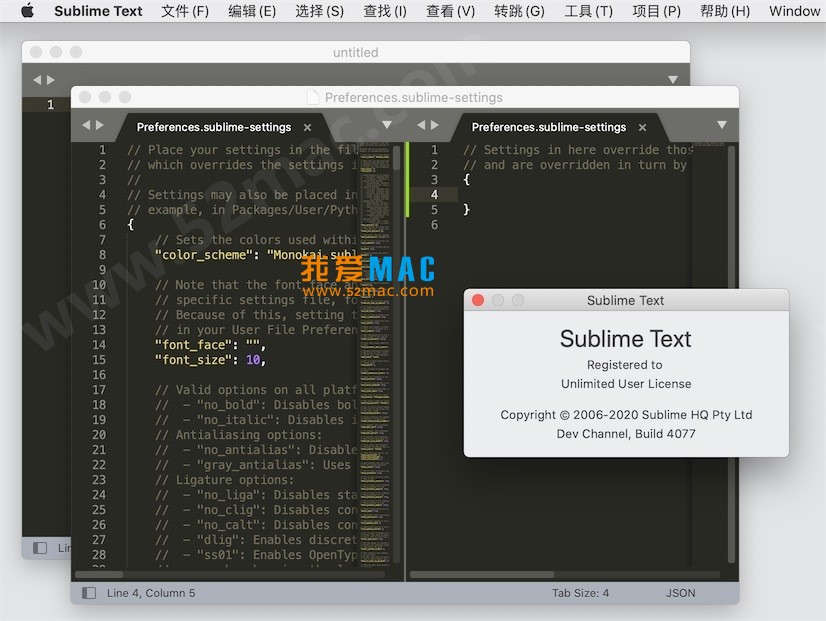Click left pane horizontal scrollbar
Screen dimensions: 826x621
point(99,574)
